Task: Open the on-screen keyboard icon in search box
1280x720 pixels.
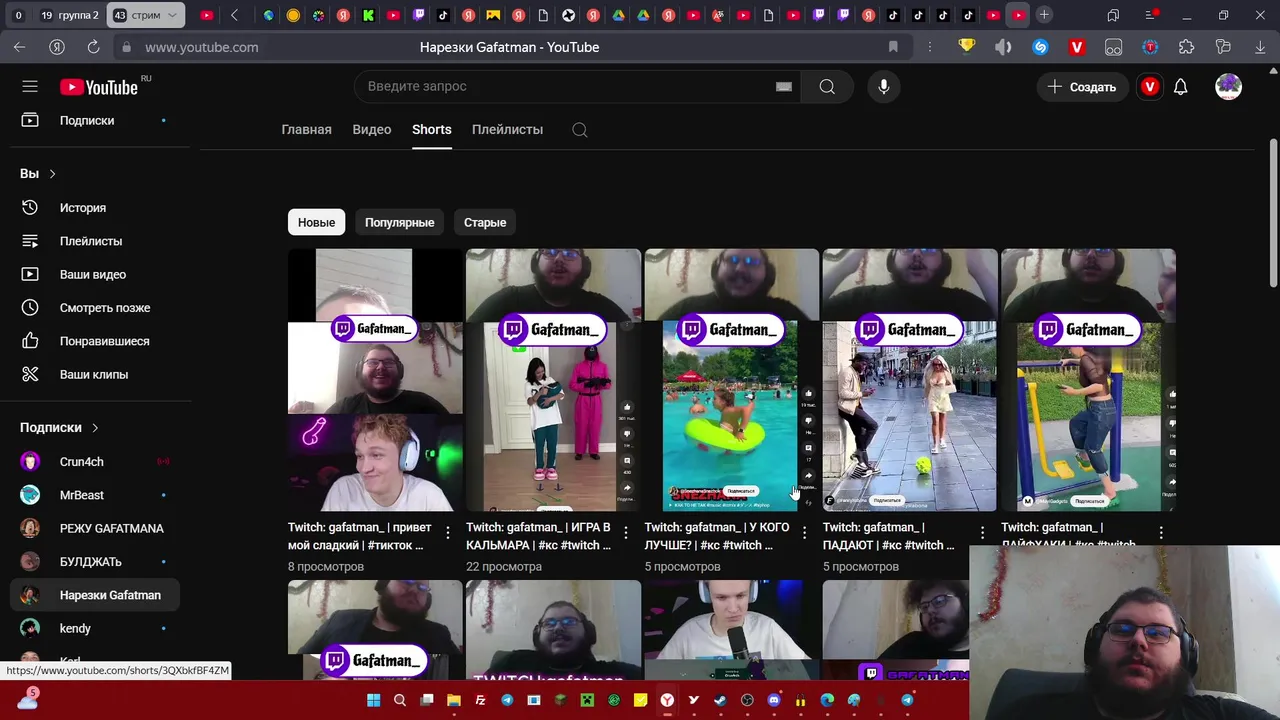Action: tap(784, 87)
